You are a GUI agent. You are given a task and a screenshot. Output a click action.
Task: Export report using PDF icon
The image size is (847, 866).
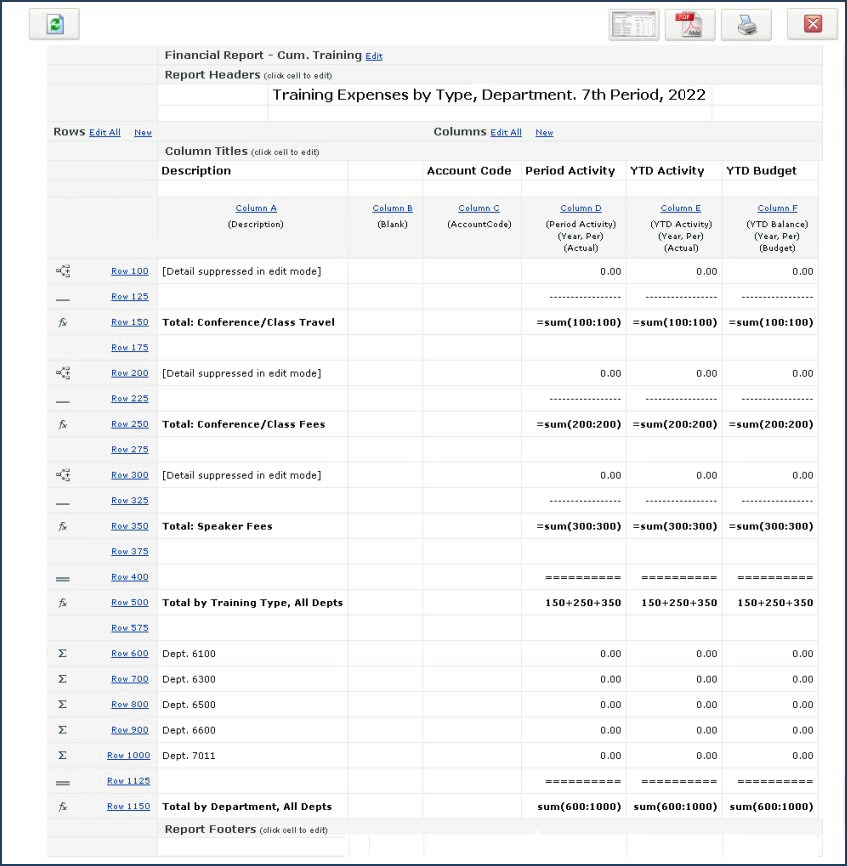[690, 25]
